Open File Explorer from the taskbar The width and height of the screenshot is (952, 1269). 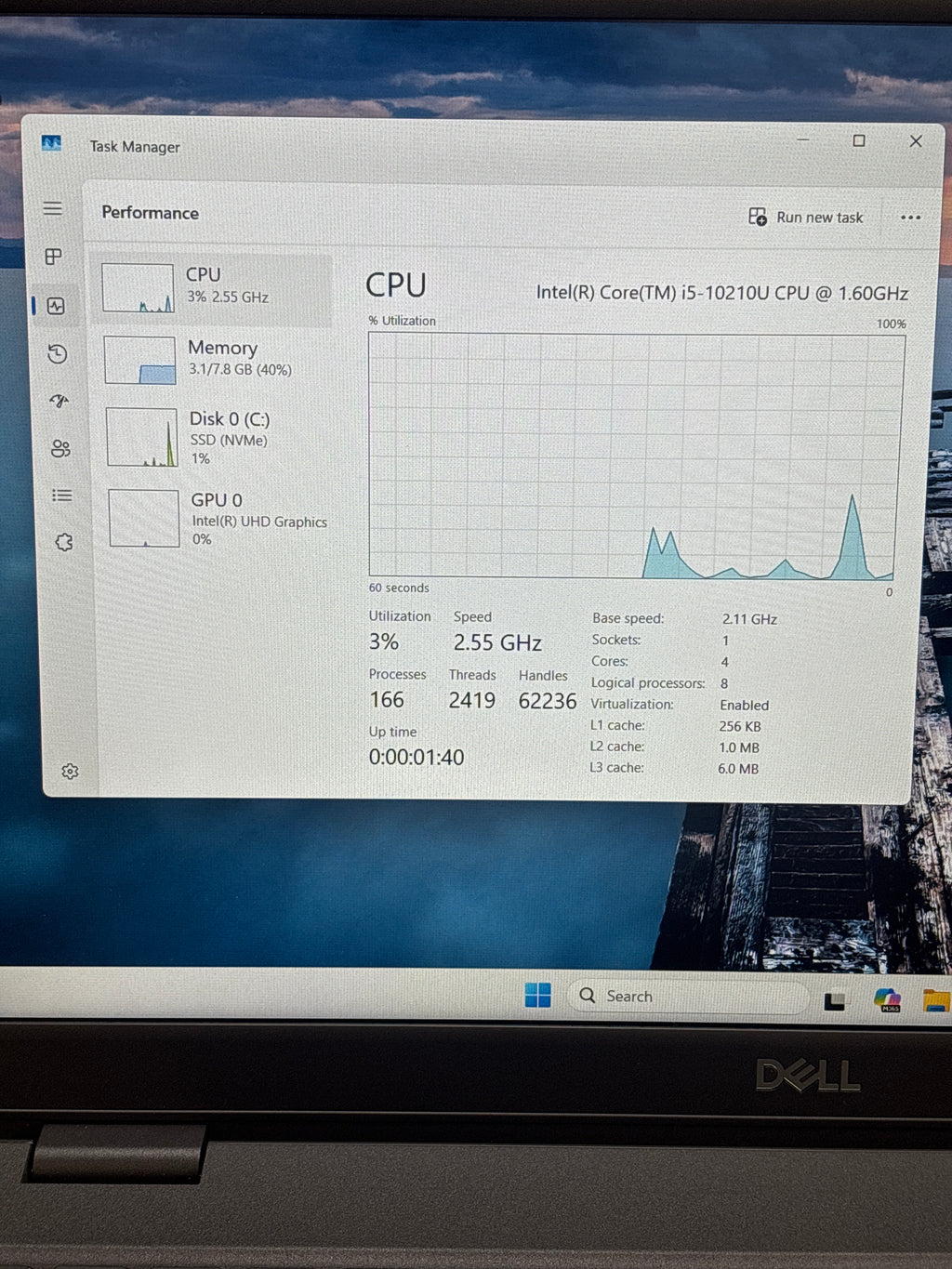pyautogui.click(x=936, y=1000)
